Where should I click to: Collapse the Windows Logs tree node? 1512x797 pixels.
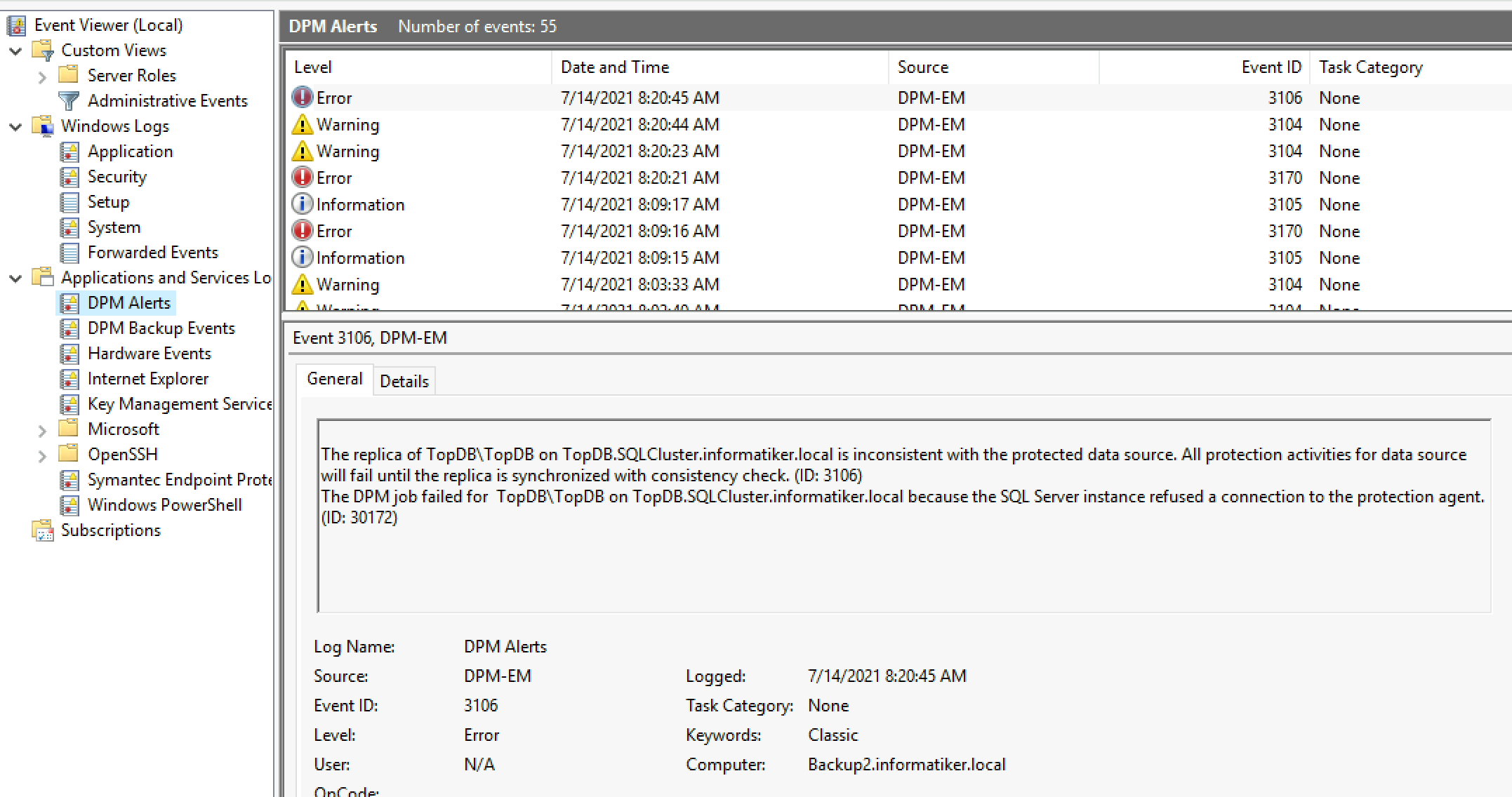tap(15, 127)
